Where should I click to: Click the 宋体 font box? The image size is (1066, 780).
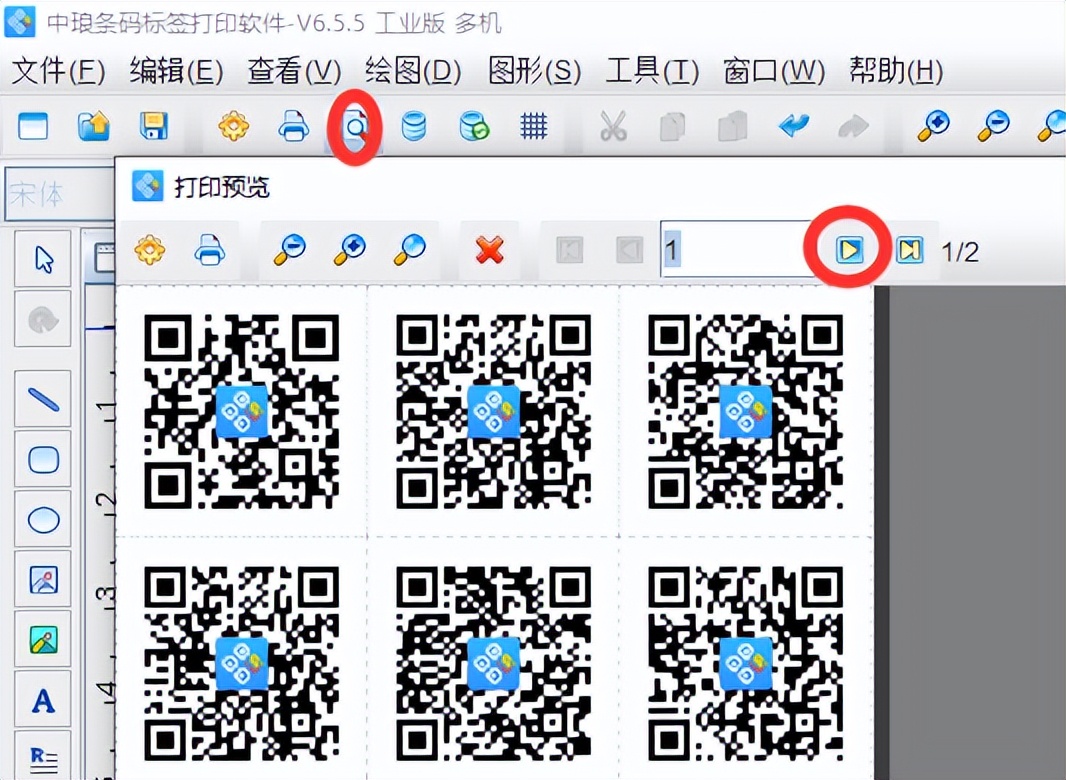point(59,194)
